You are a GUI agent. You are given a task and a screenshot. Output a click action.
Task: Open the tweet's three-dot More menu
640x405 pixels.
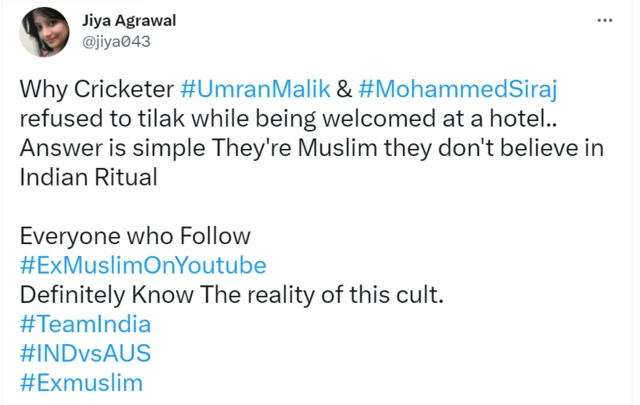(x=604, y=20)
